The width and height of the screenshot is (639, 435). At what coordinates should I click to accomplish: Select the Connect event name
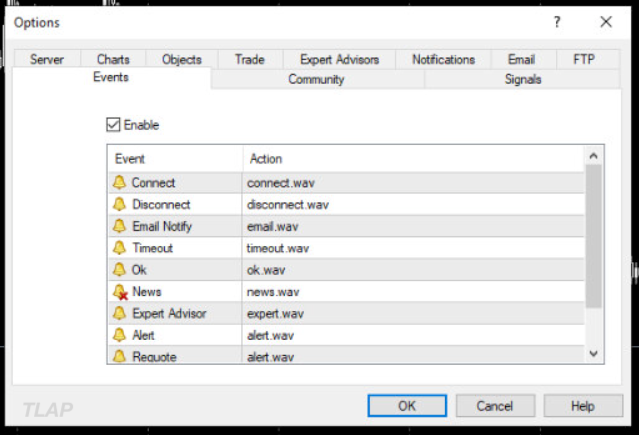[154, 183]
